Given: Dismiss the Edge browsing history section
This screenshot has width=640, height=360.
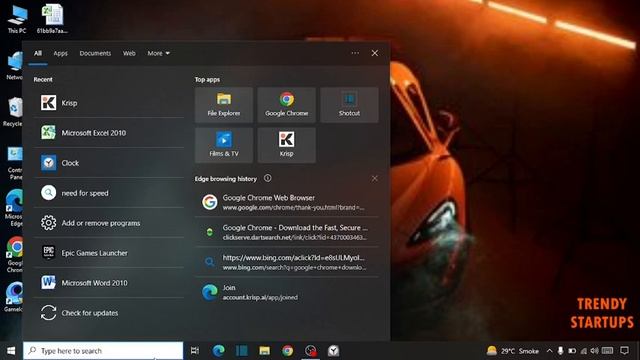Looking at the screenshot, I should coord(374,178).
